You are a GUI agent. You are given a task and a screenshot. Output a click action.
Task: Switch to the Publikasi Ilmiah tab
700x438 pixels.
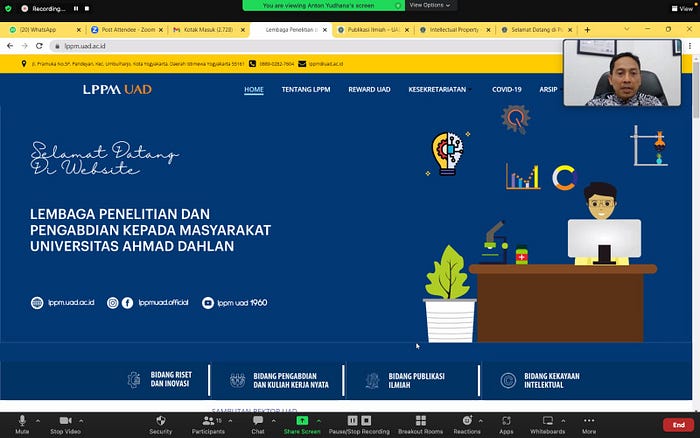tap(371, 29)
